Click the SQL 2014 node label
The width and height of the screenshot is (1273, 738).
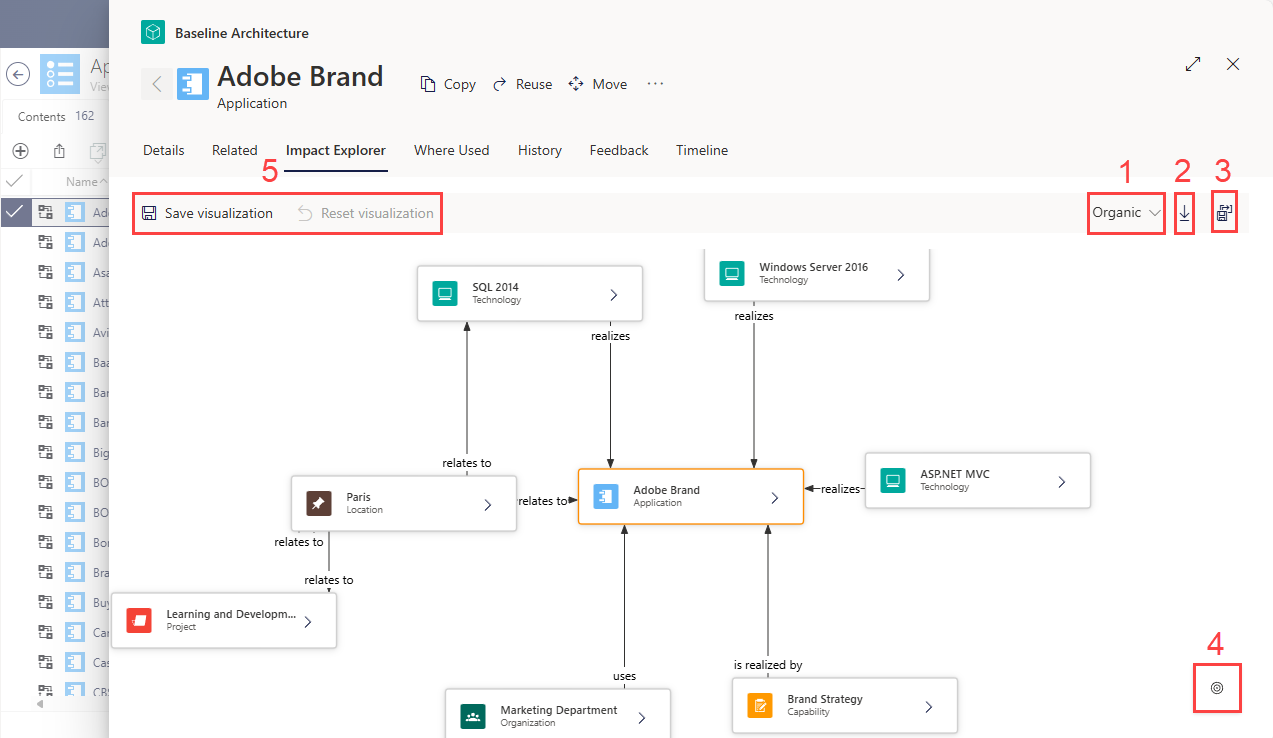[496, 287]
